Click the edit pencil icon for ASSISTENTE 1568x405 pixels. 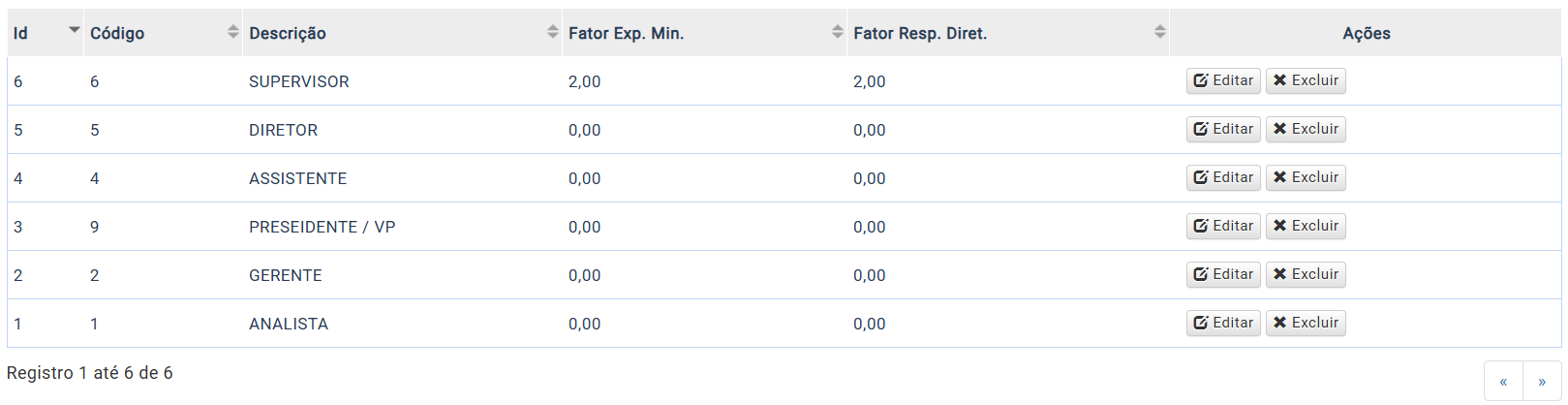click(x=1201, y=177)
